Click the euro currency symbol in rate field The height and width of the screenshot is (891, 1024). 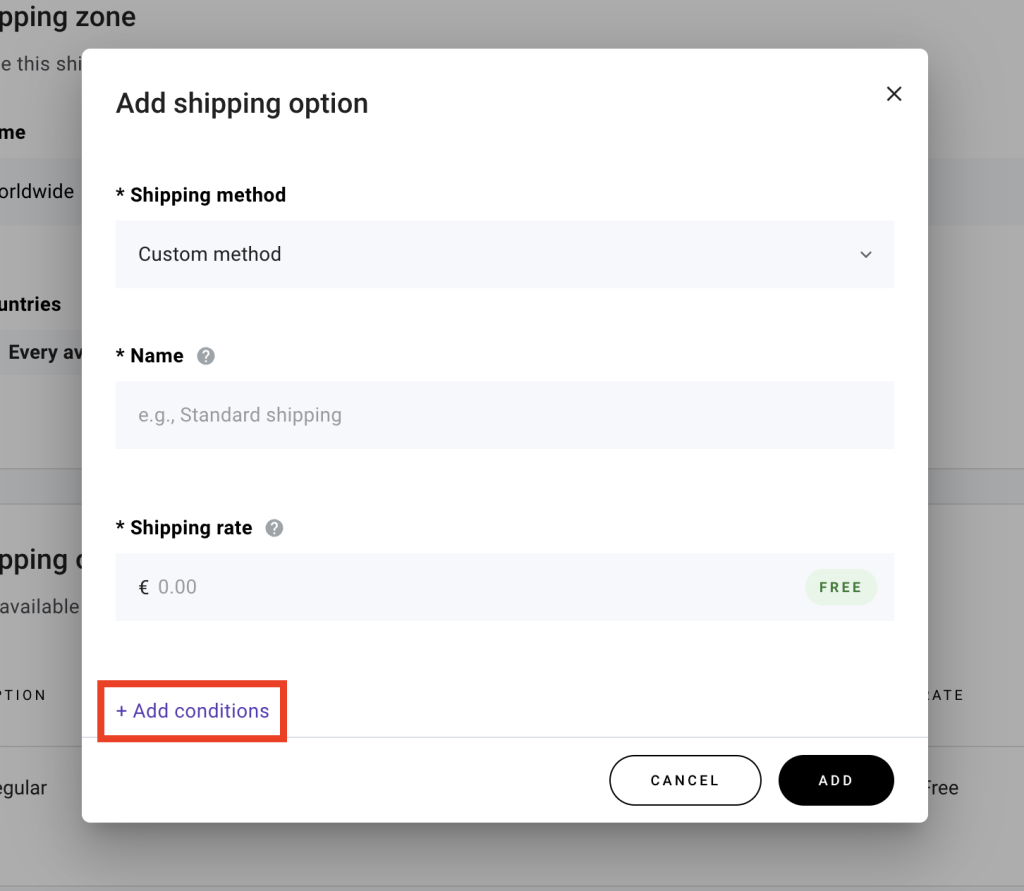(x=143, y=587)
